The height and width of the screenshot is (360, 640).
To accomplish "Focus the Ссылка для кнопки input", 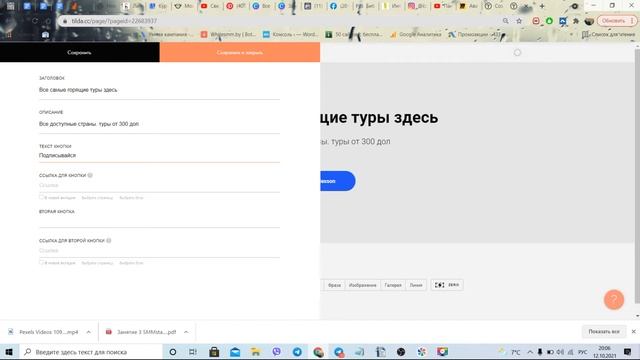I will click(x=159, y=185).
